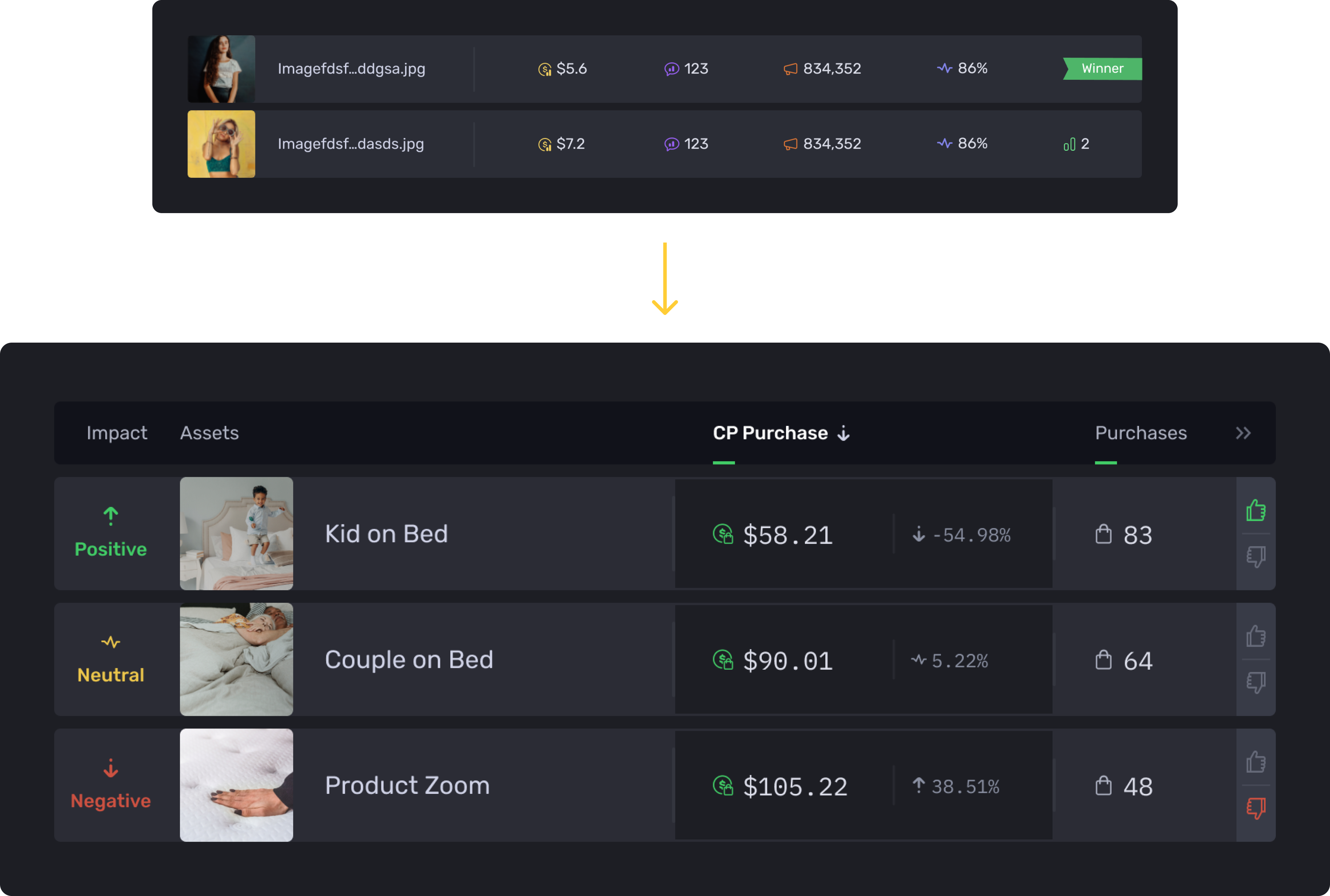The image size is (1330, 896).
Task: Click the Product Zoom asset name
Action: (407, 785)
